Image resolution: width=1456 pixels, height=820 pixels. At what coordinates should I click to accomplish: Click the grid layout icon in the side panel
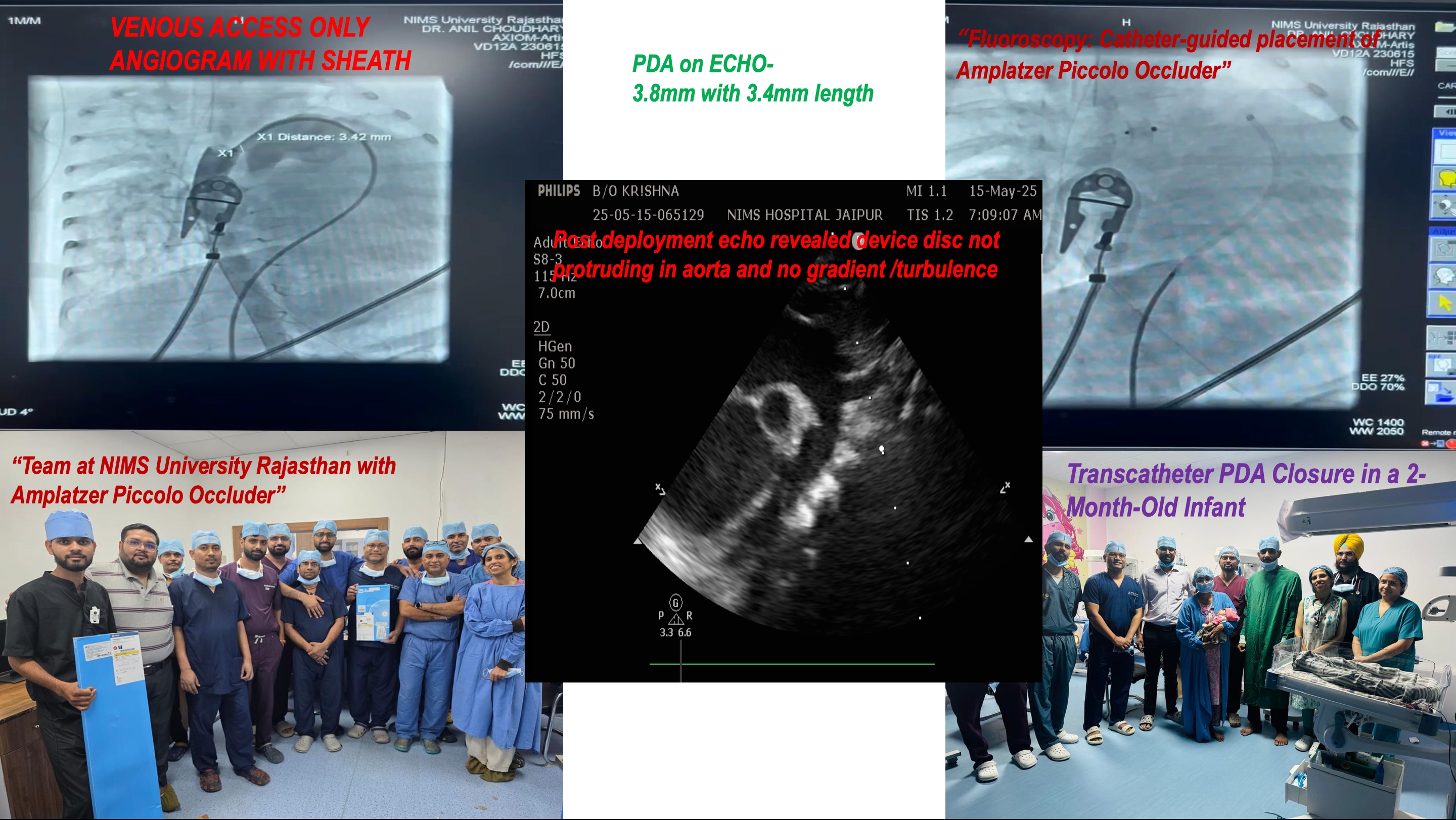pos(1441,339)
